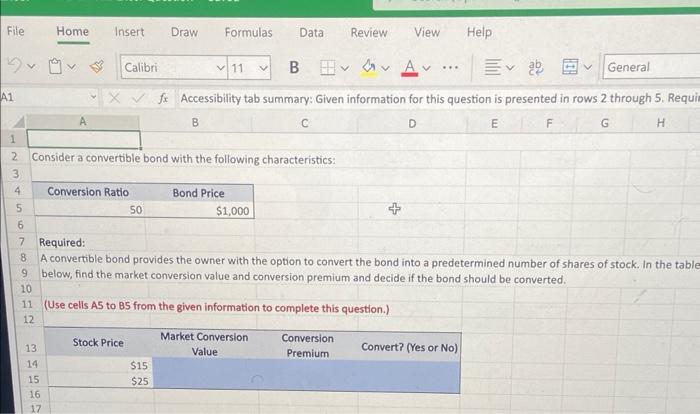Image resolution: width=700 pixels, height=414 pixels.
Task: Open the Undo history dropdown arrow
Action: [x=31, y=67]
